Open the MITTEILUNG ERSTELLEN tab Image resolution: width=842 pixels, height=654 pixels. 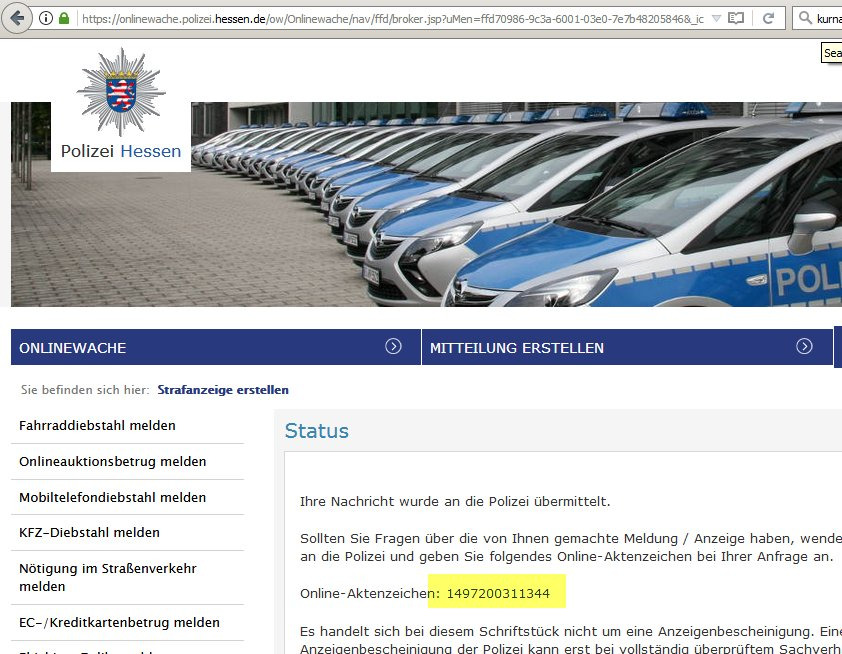[x=517, y=348]
